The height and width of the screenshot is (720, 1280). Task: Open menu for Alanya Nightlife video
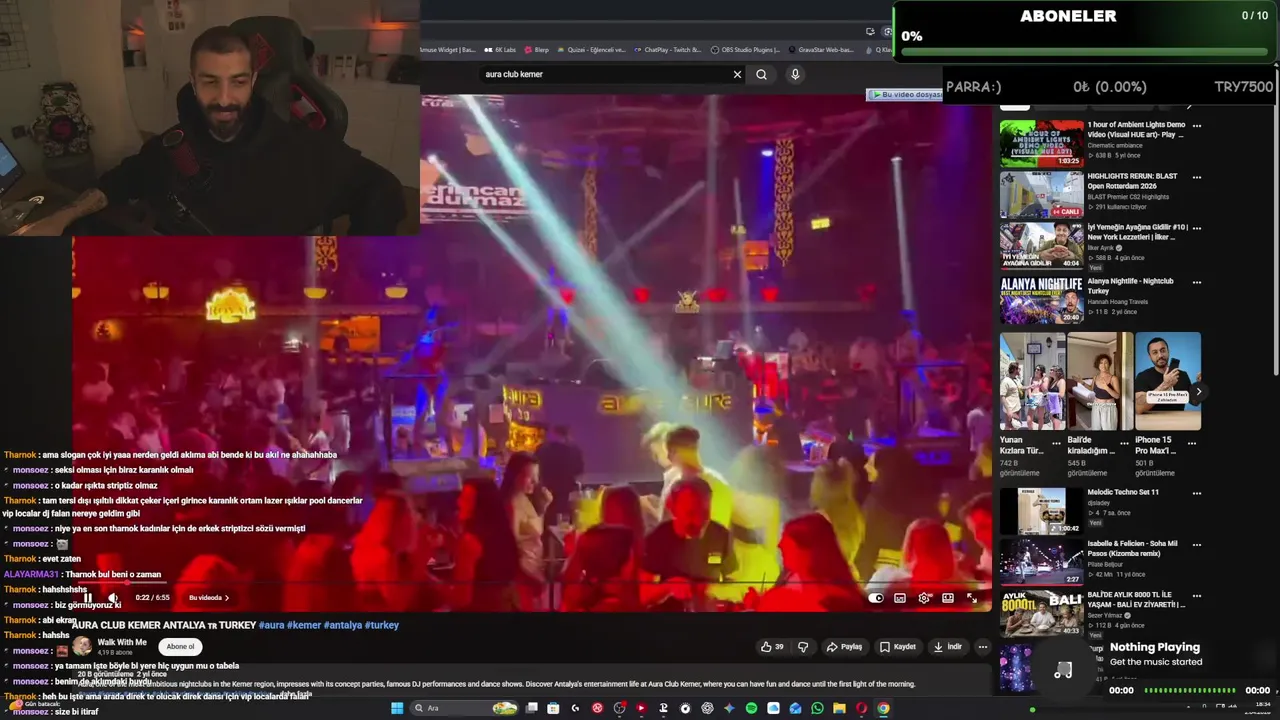(1196, 282)
